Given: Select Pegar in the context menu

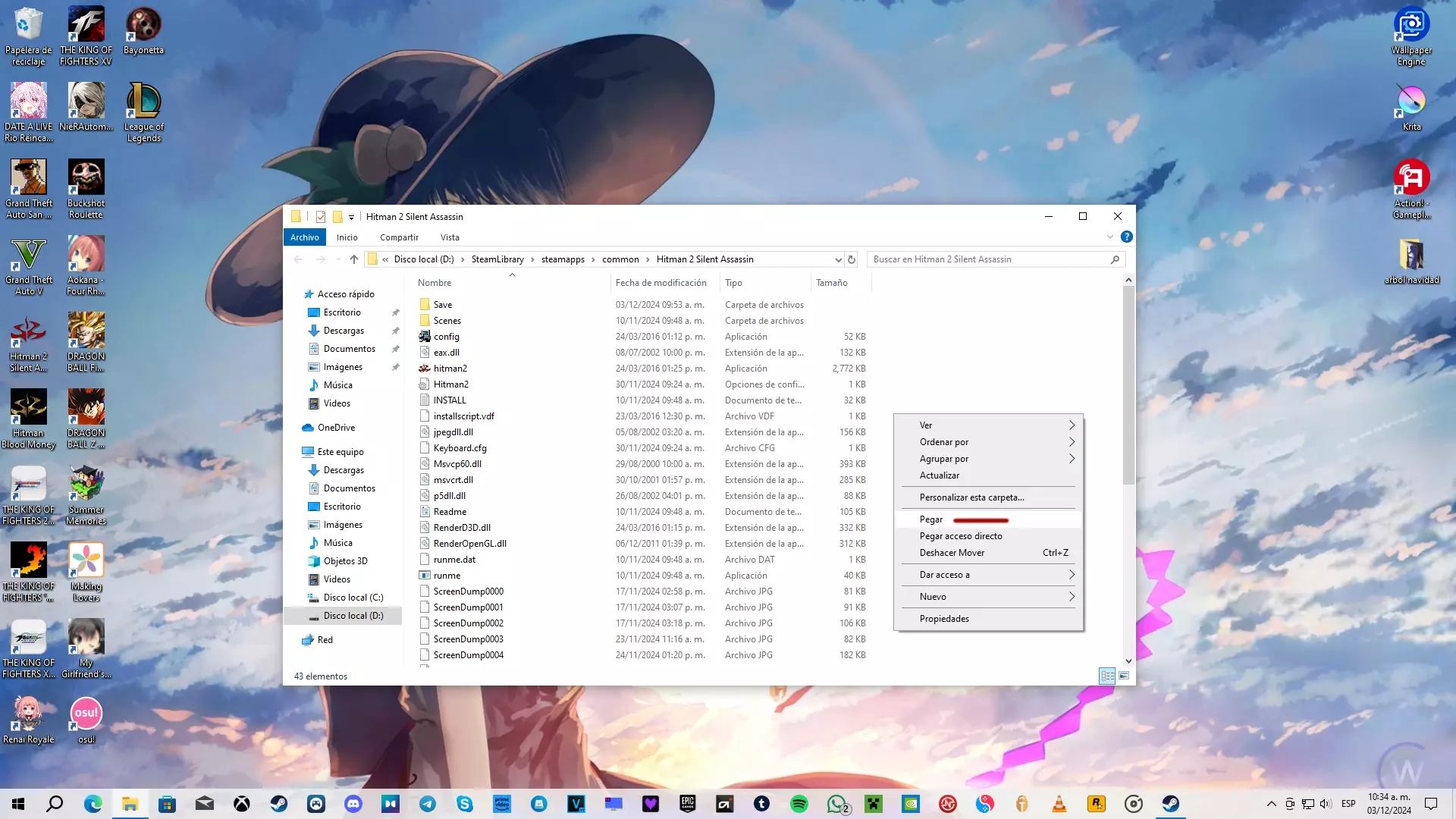Looking at the screenshot, I should click(x=931, y=519).
